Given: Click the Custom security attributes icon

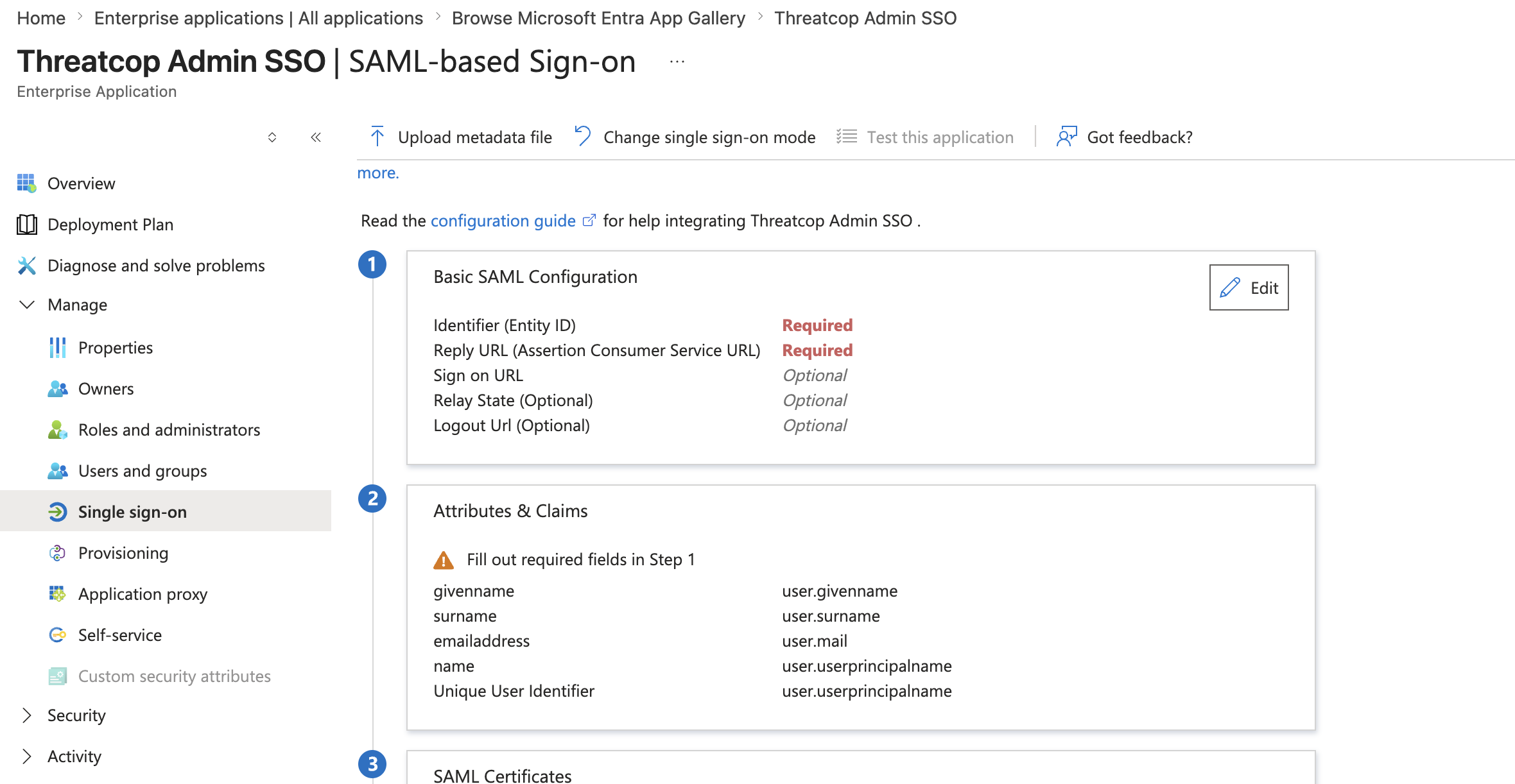Looking at the screenshot, I should point(57,676).
